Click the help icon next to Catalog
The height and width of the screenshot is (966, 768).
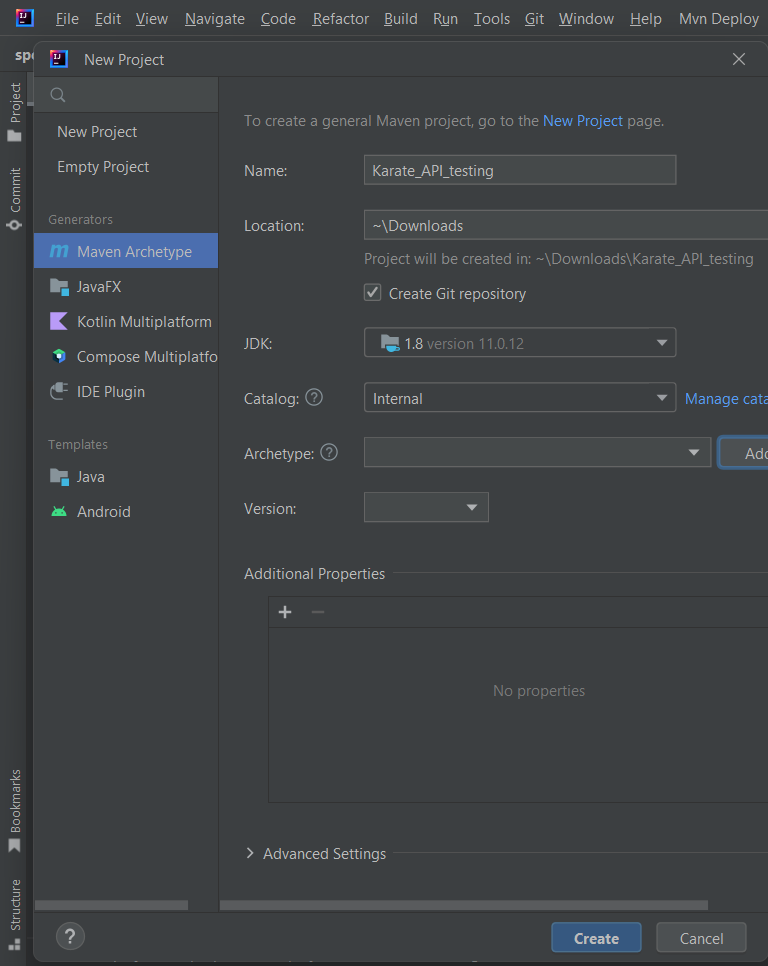314,397
